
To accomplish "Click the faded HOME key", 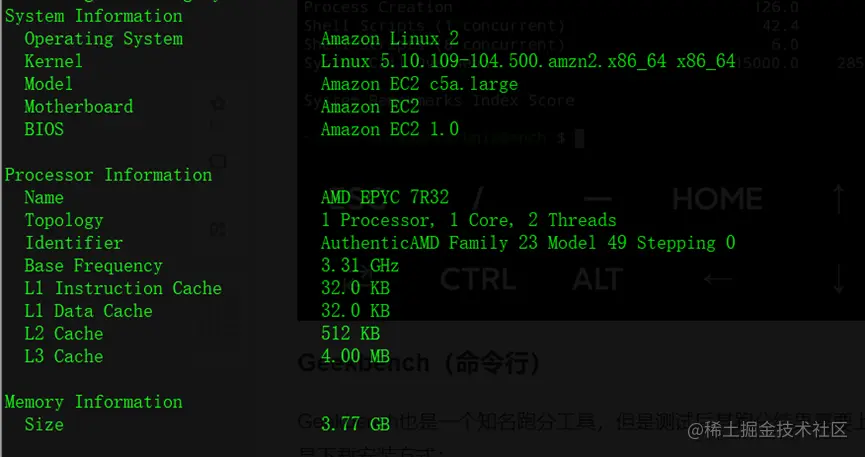I will pos(717,199).
